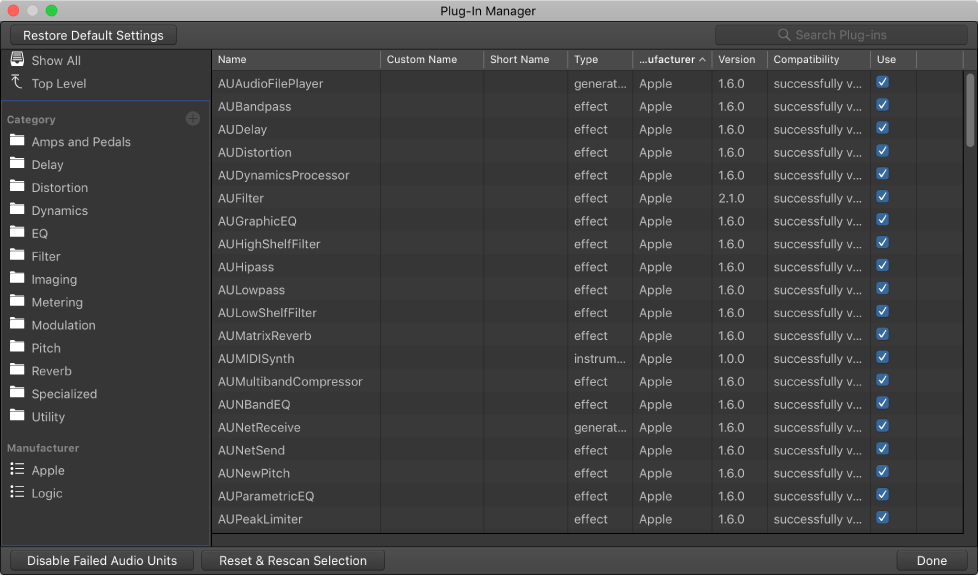This screenshot has width=978, height=576.
Task: Disable the Use checkbox for AUDelay
Action: coord(882,128)
